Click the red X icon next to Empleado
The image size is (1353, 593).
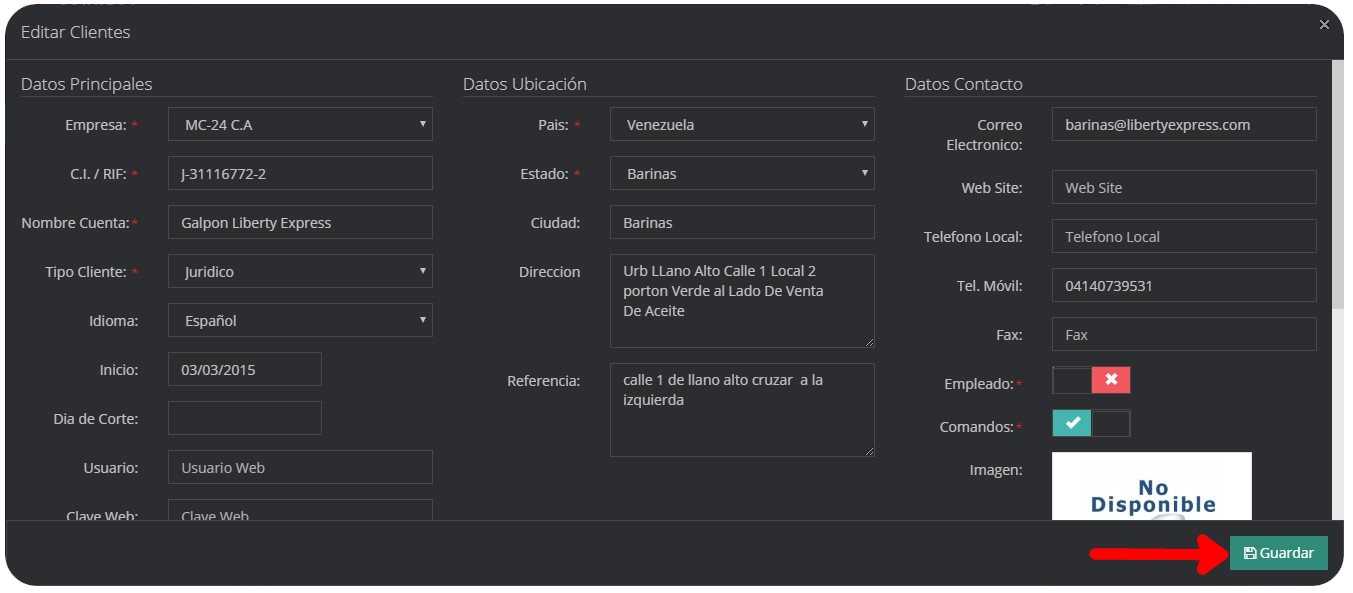coord(1110,380)
